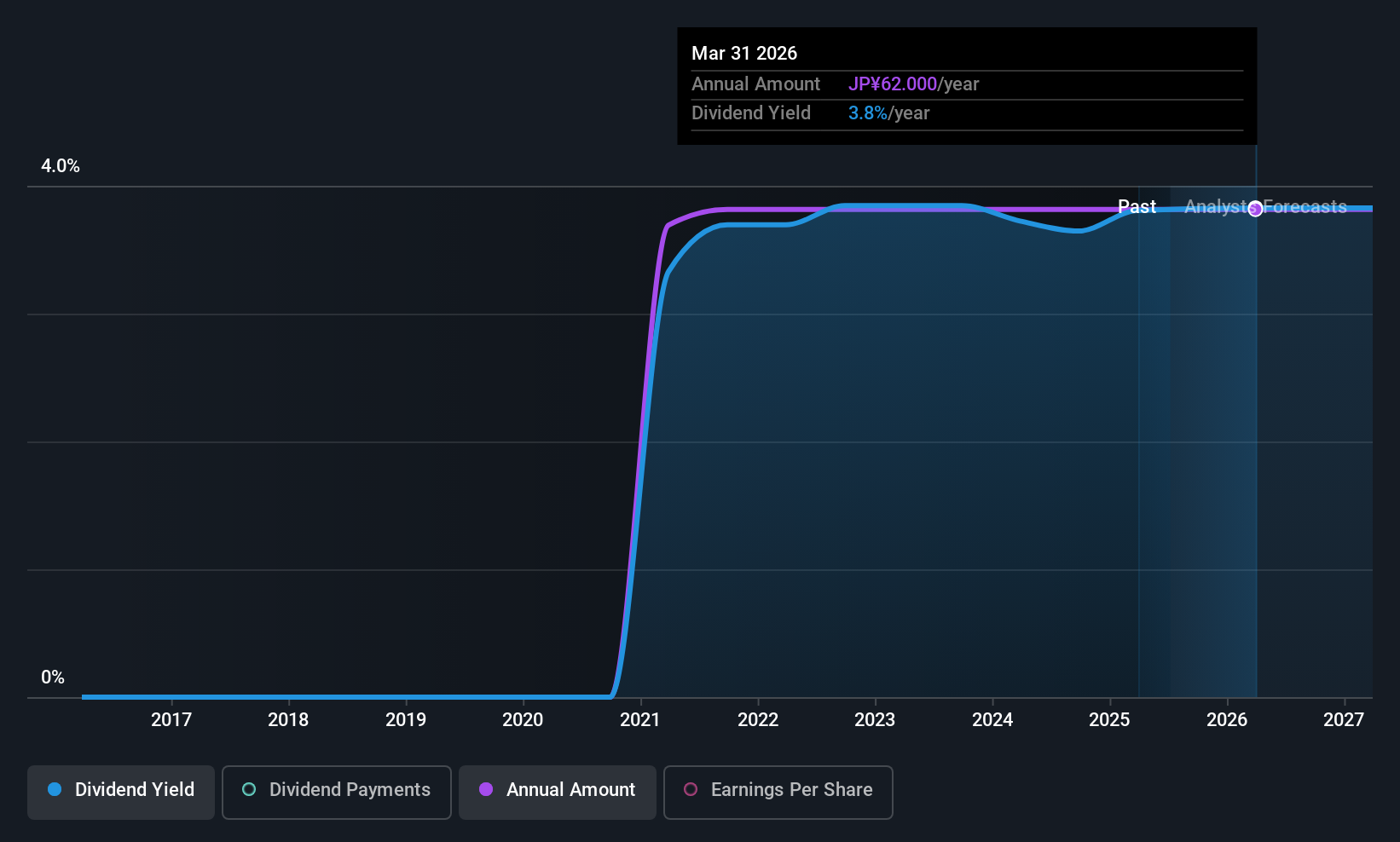The image size is (1400, 842).
Task: Click the Mar 31 2026 data point marker
Action: (1255, 209)
